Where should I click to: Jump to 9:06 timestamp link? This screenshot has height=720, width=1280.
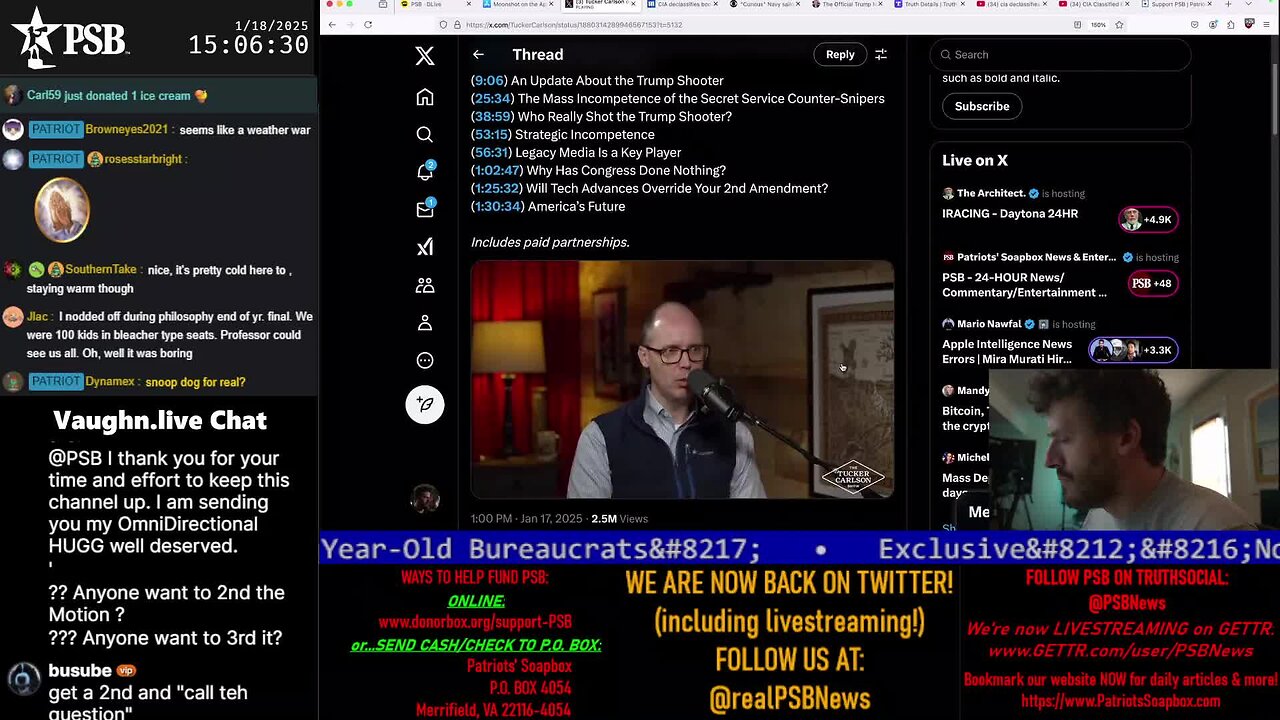(x=489, y=80)
